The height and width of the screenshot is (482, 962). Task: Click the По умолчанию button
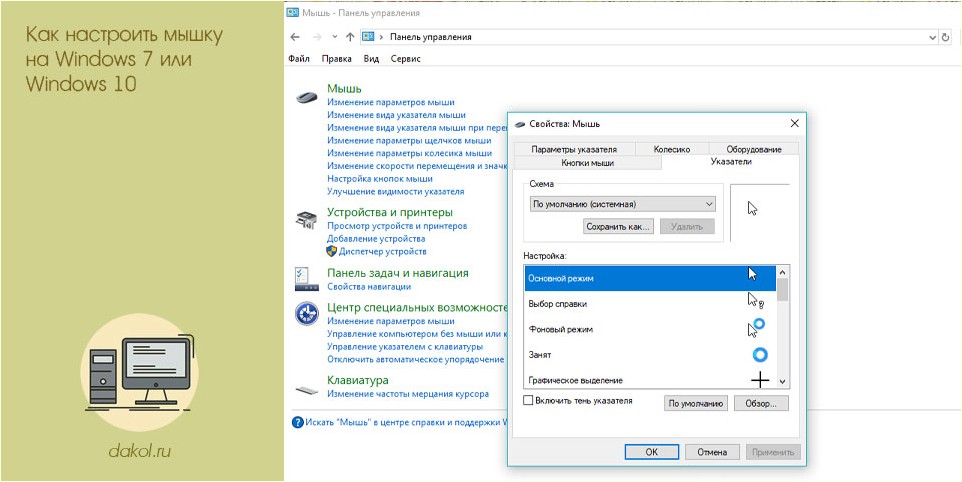coord(696,404)
